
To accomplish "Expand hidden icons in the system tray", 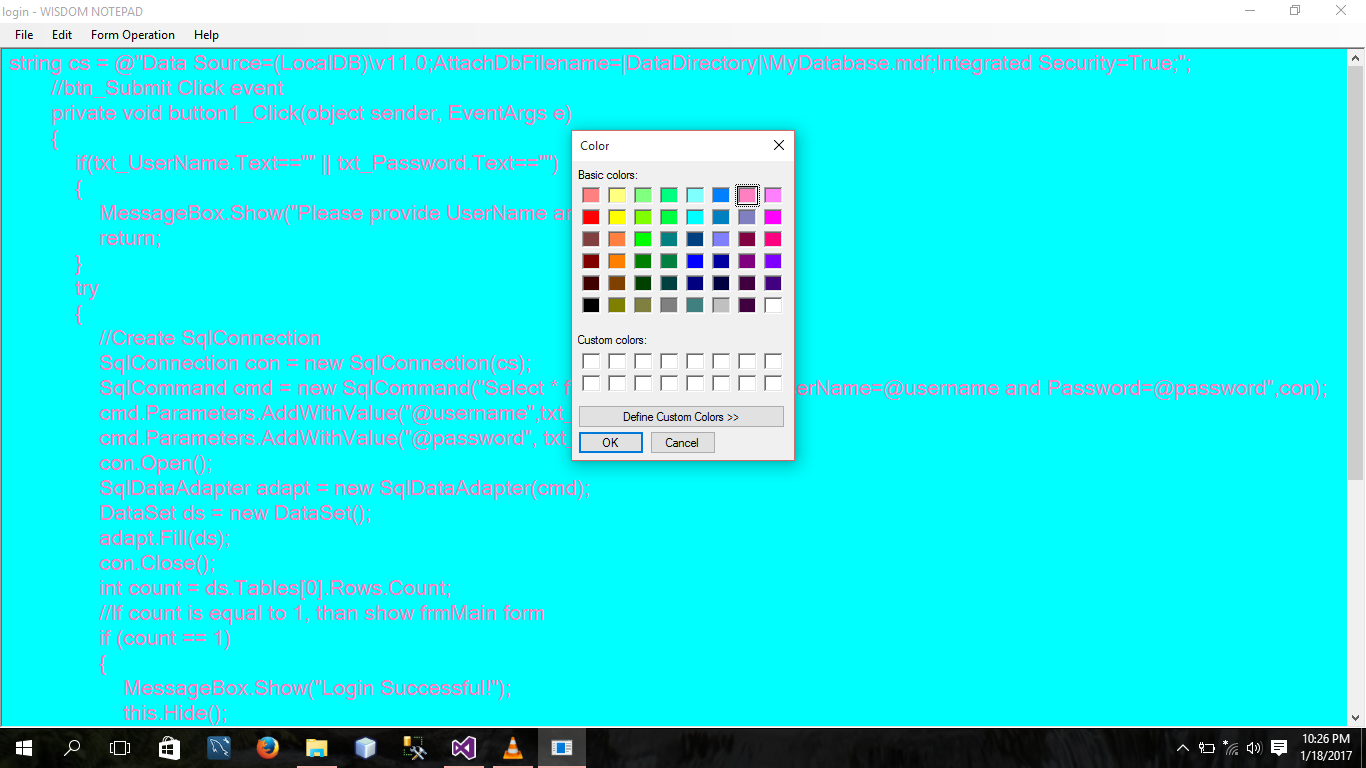I will tap(1182, 747).
